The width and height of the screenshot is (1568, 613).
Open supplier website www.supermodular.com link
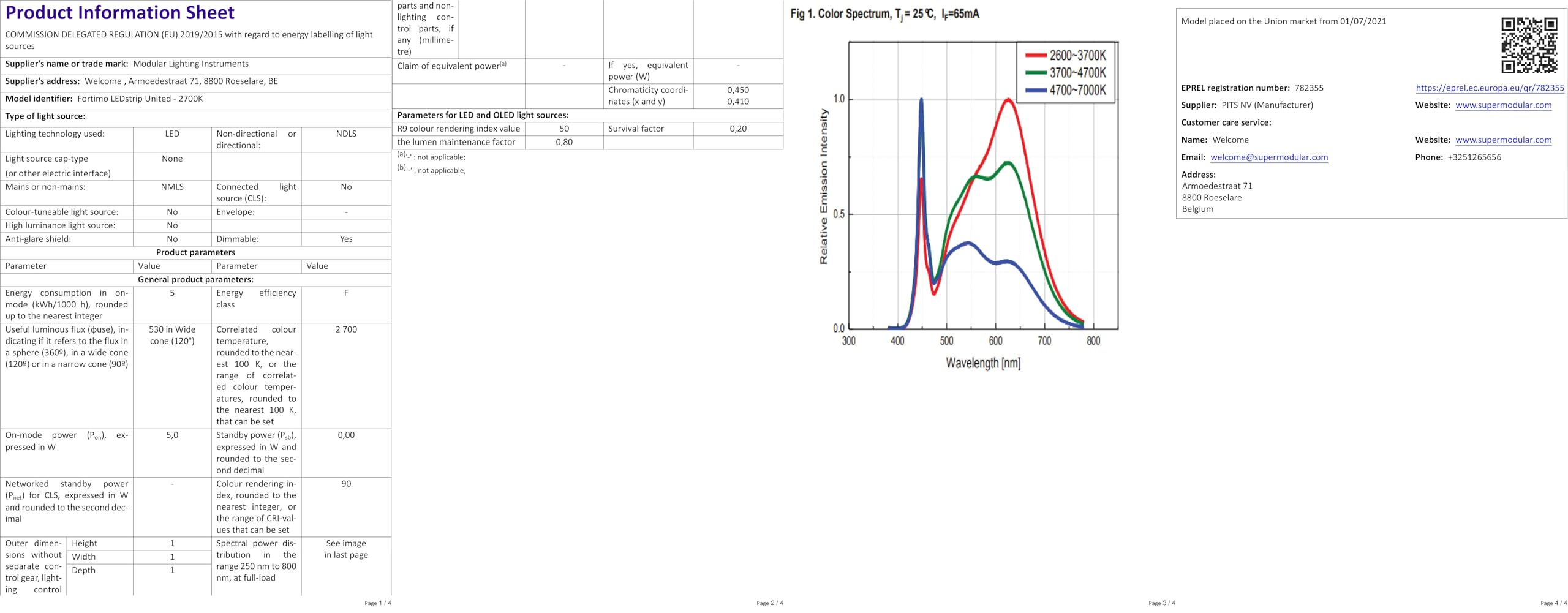tap(1504, 105)
